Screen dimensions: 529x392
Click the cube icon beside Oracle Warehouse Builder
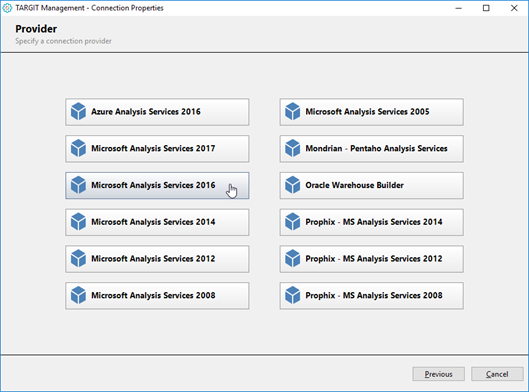coord(293,185)
